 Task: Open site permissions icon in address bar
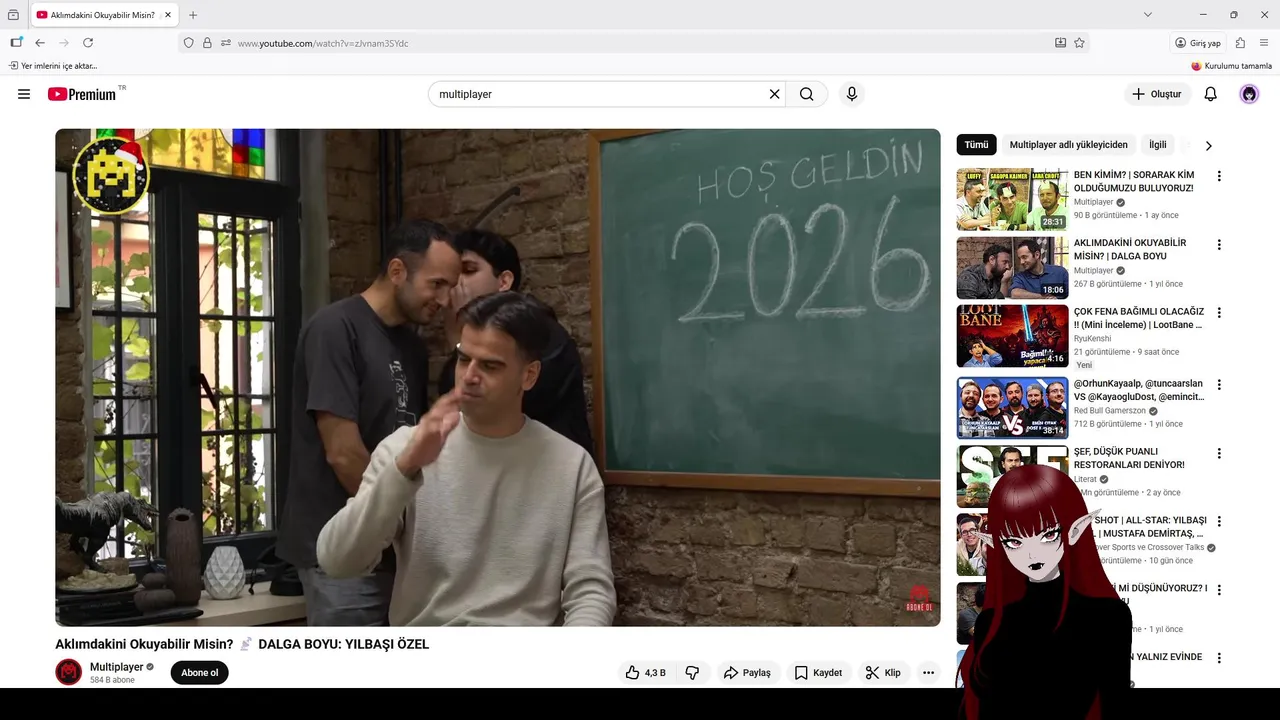click(x=226, y=43)
